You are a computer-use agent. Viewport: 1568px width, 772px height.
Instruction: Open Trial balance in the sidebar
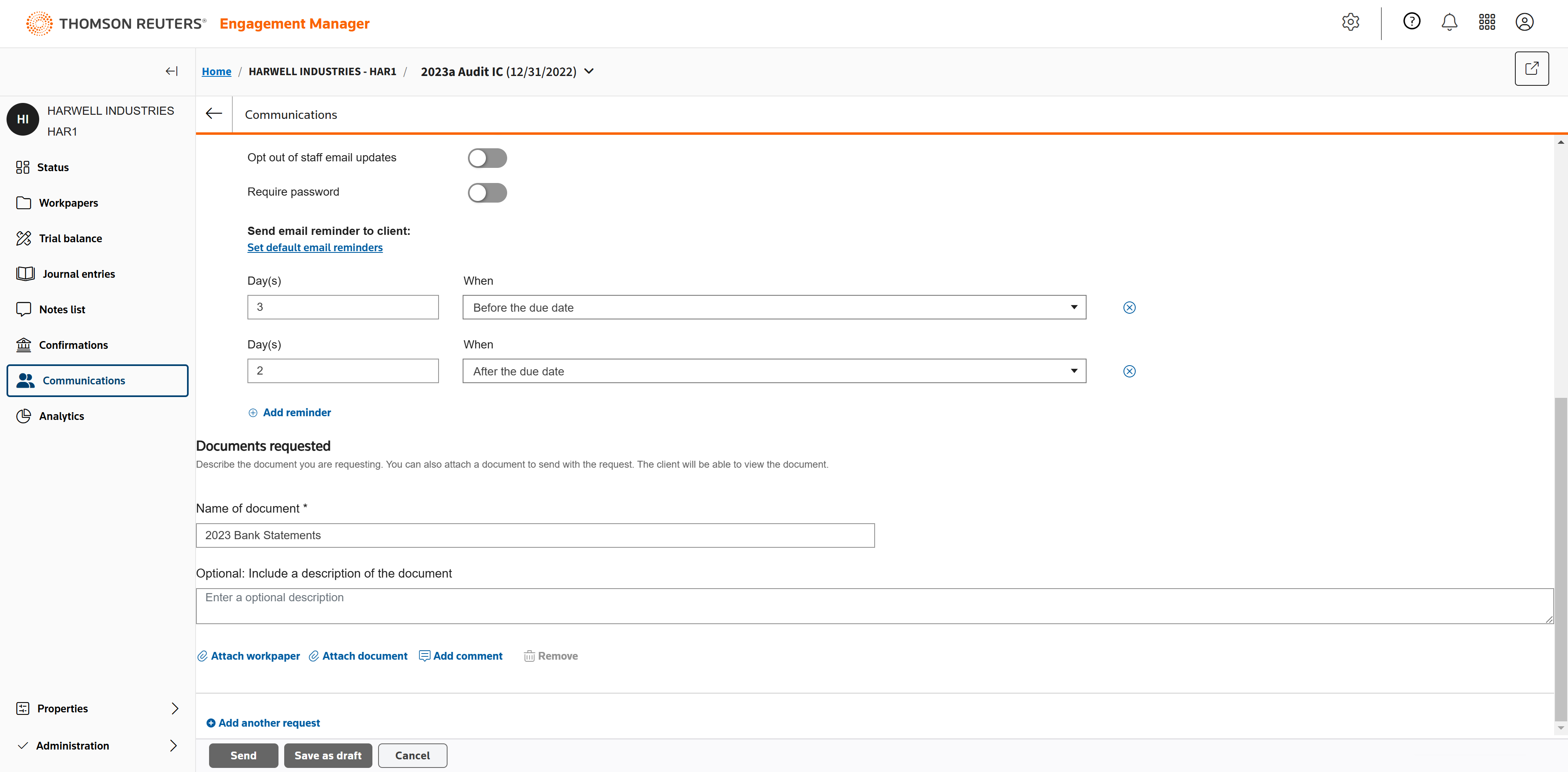click(x=70, y=239)
